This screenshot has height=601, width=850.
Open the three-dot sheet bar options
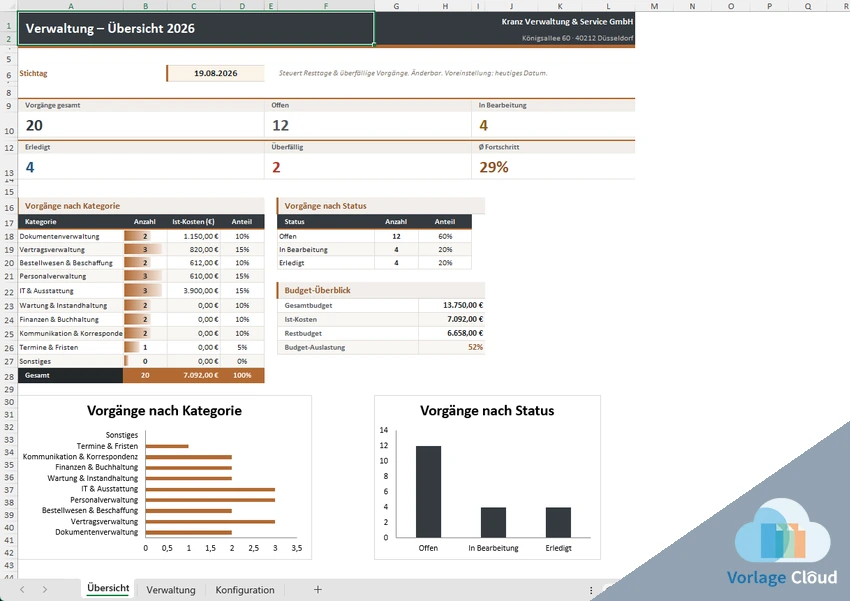(x=591, y=590)
